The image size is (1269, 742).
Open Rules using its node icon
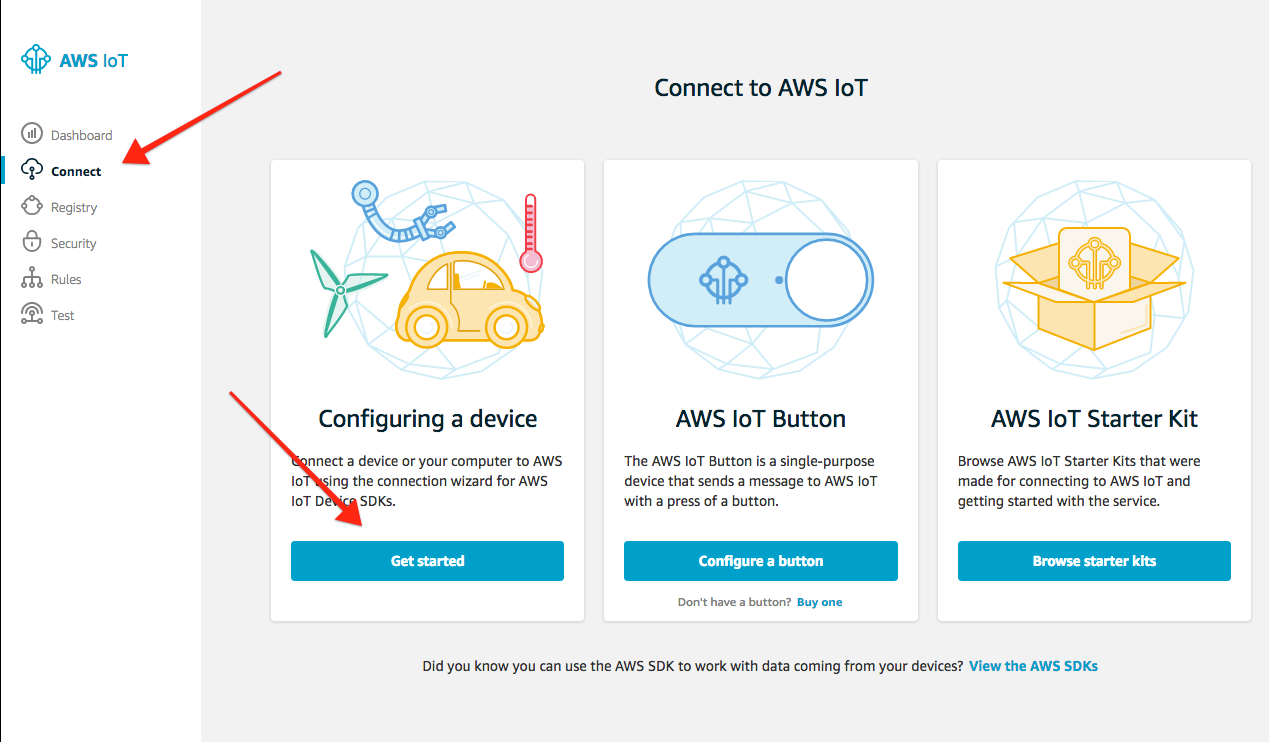[x=31, y=278]
